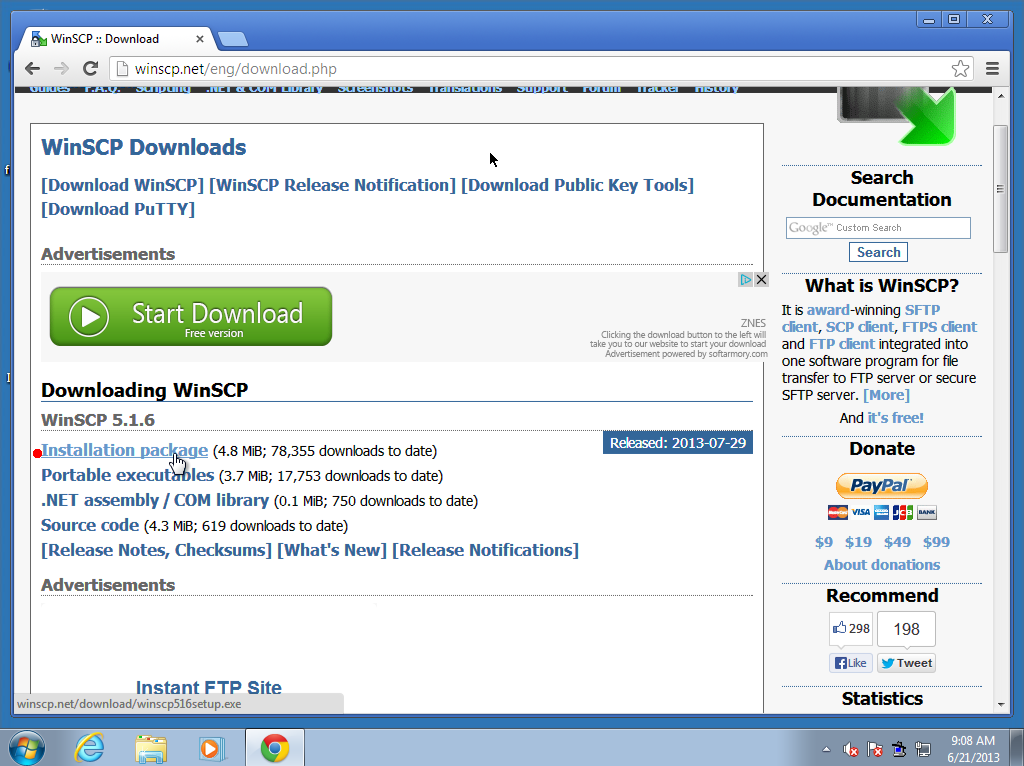Viewport: 1024px width, 766px height.
Task: Click the green Start Download ad button
Action: (x=191, y=316)
